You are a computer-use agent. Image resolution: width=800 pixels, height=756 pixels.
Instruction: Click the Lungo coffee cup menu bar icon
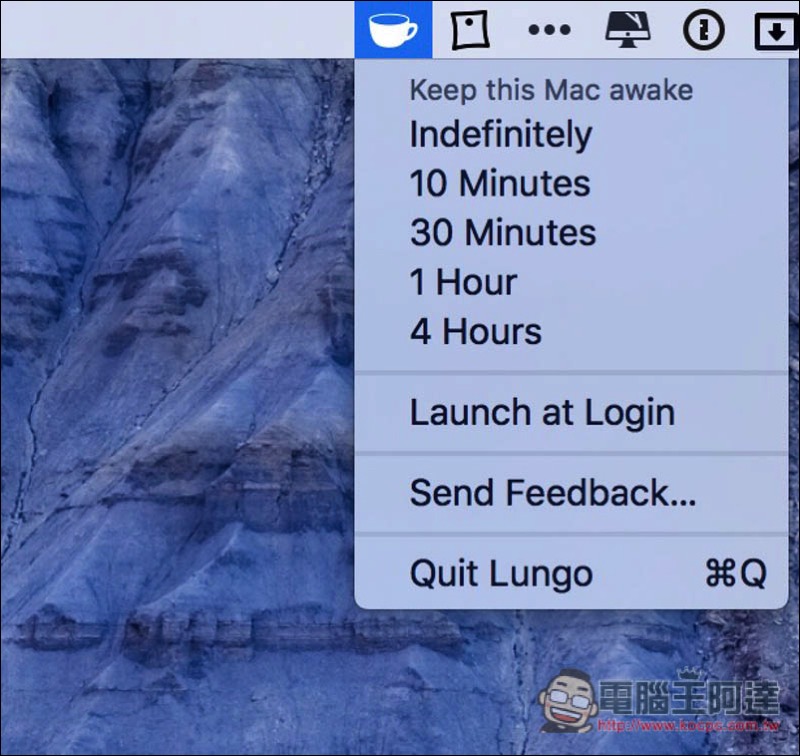393,30
